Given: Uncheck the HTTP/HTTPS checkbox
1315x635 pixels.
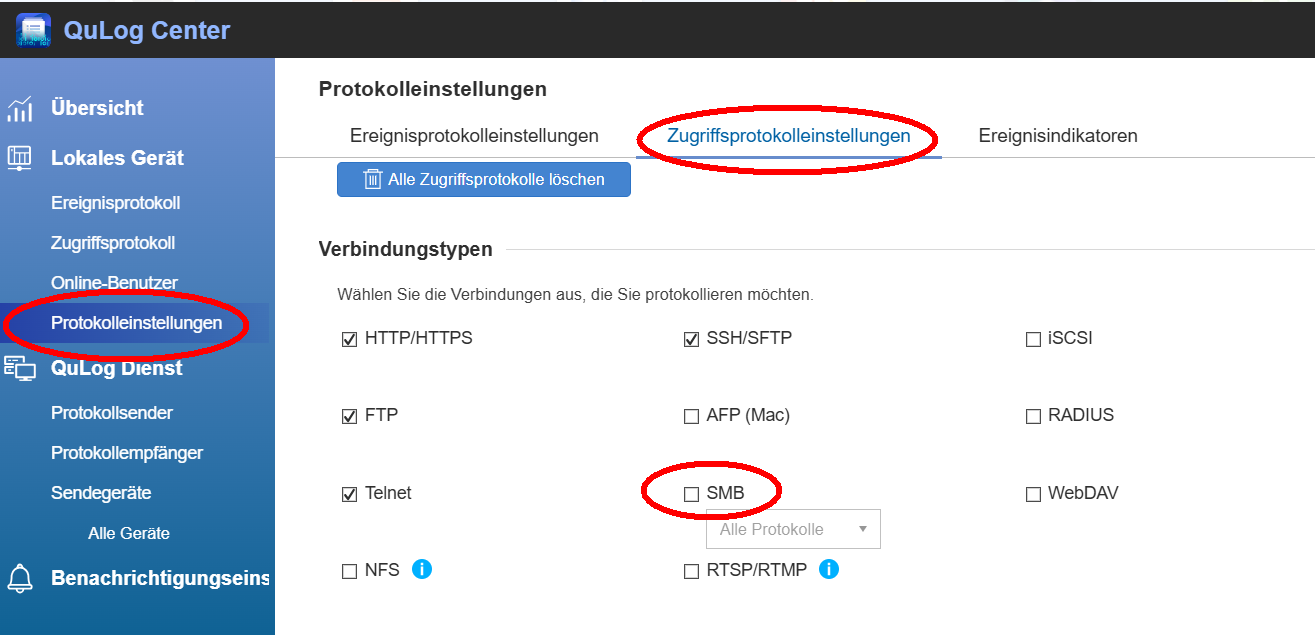Looking at the screenshot, I should point(349,339).
